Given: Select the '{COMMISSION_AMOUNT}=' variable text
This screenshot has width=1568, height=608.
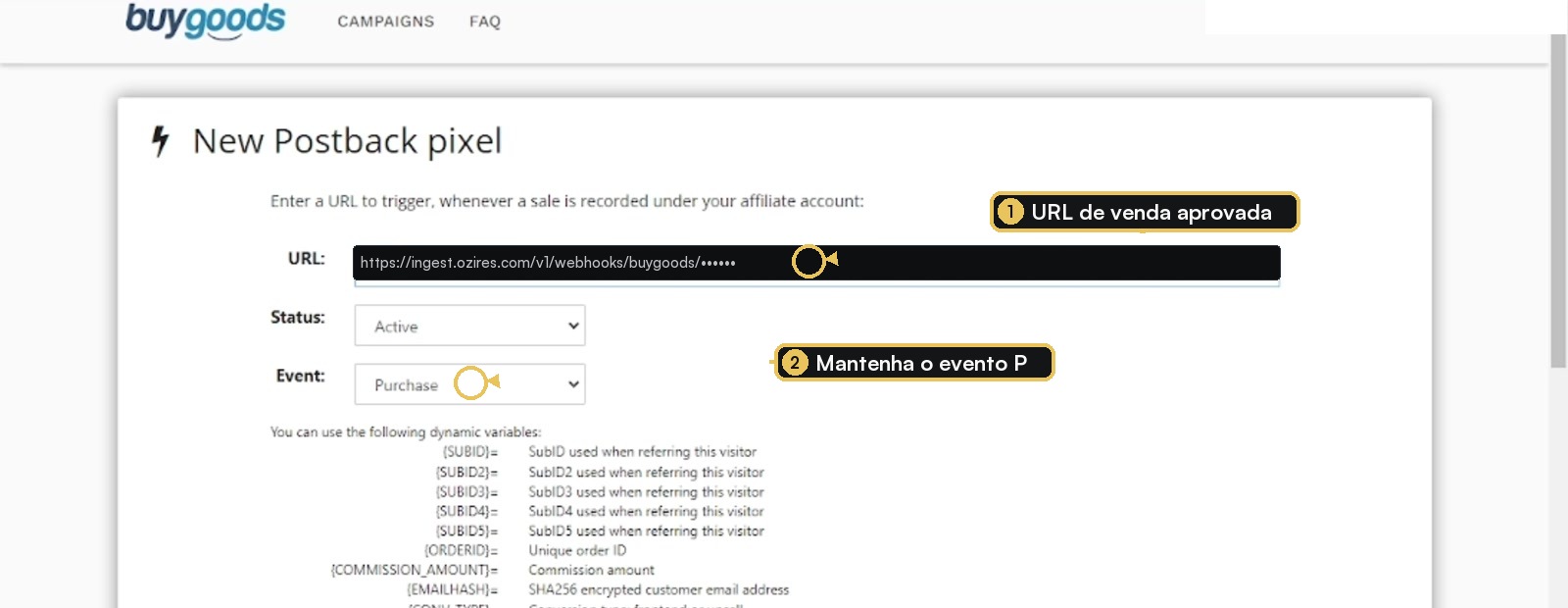Looking at the screenshot, I should coord(415,571).
